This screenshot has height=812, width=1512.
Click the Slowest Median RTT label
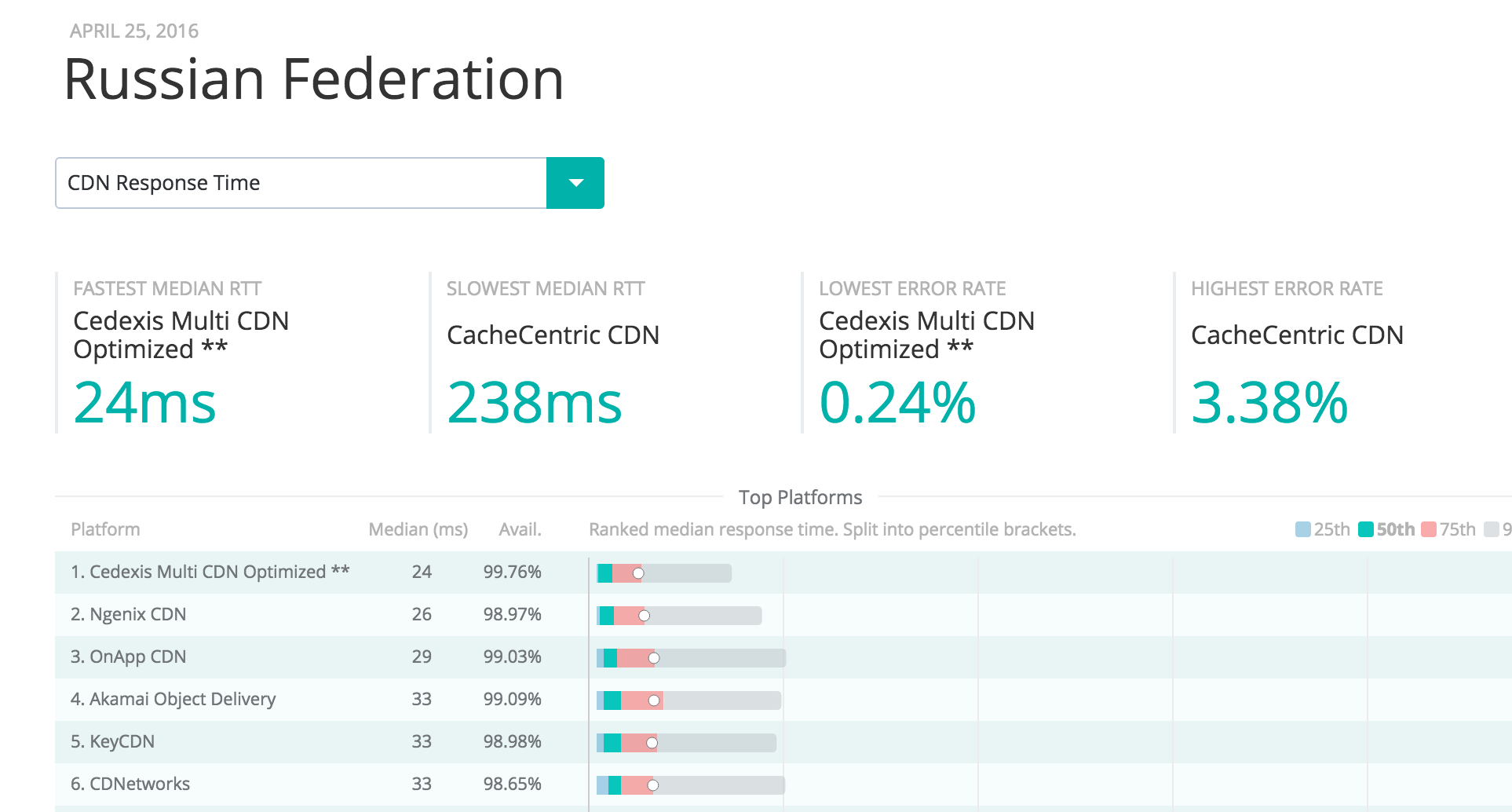coord(546,289)
